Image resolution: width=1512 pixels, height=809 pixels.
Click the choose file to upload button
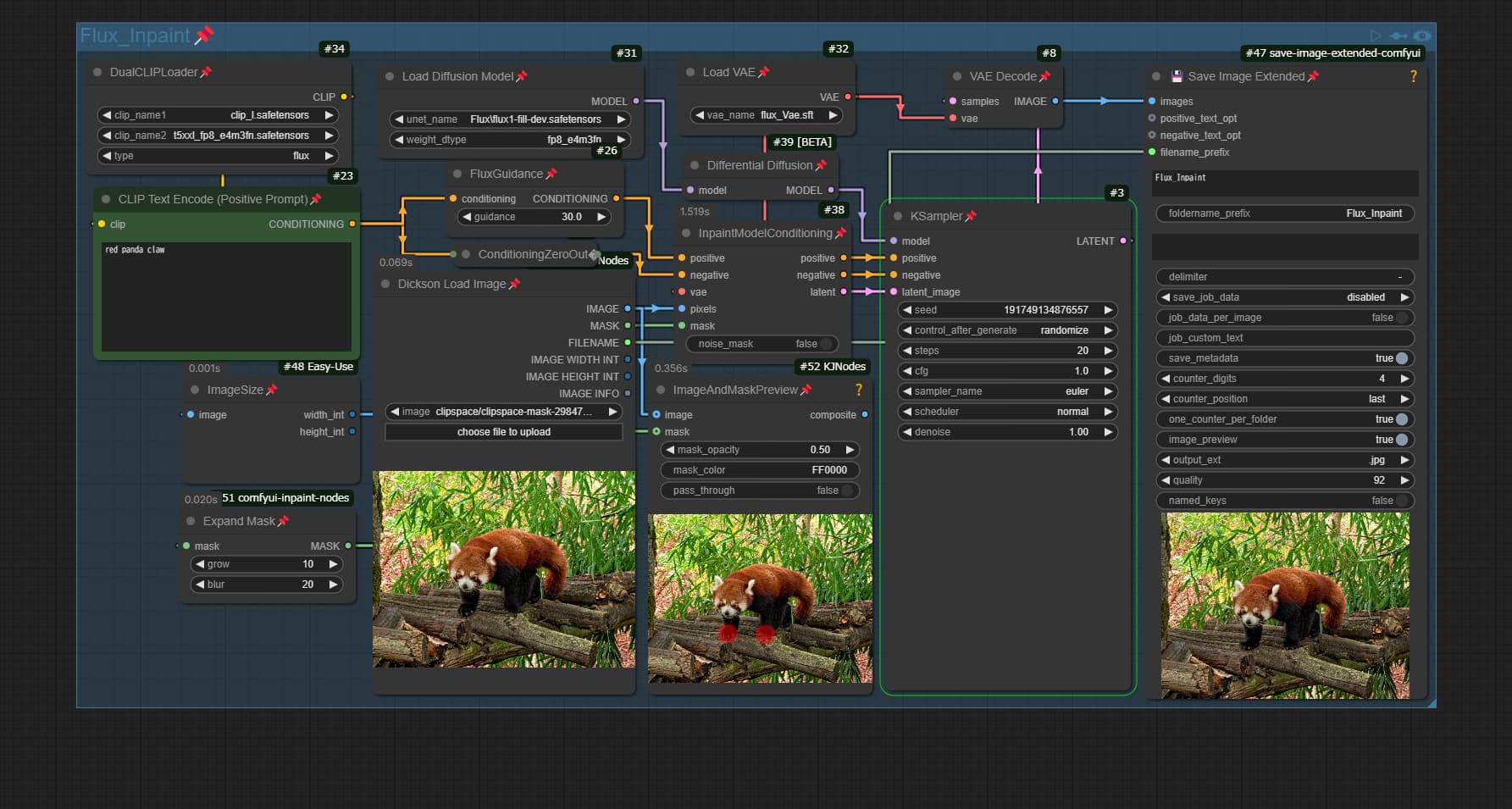(503, 432)
